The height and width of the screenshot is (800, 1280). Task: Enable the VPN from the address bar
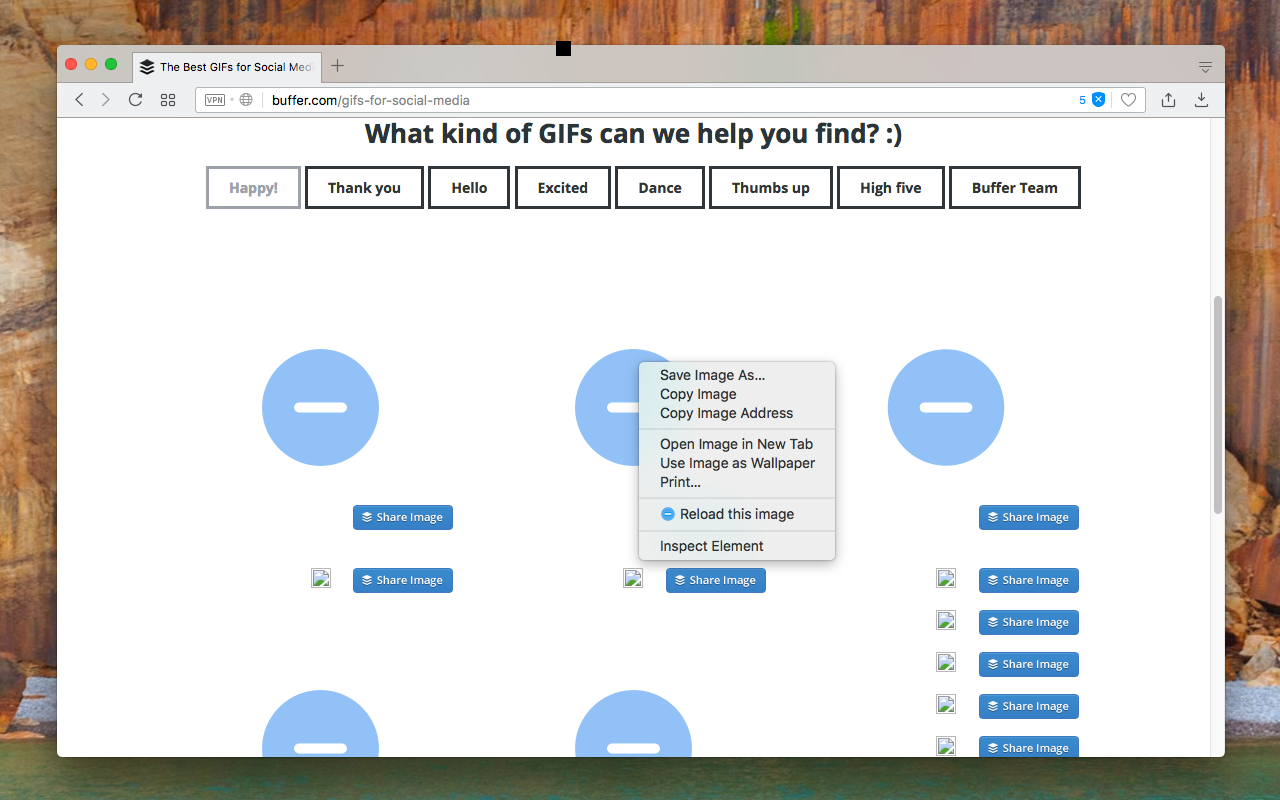coord(214,100)
